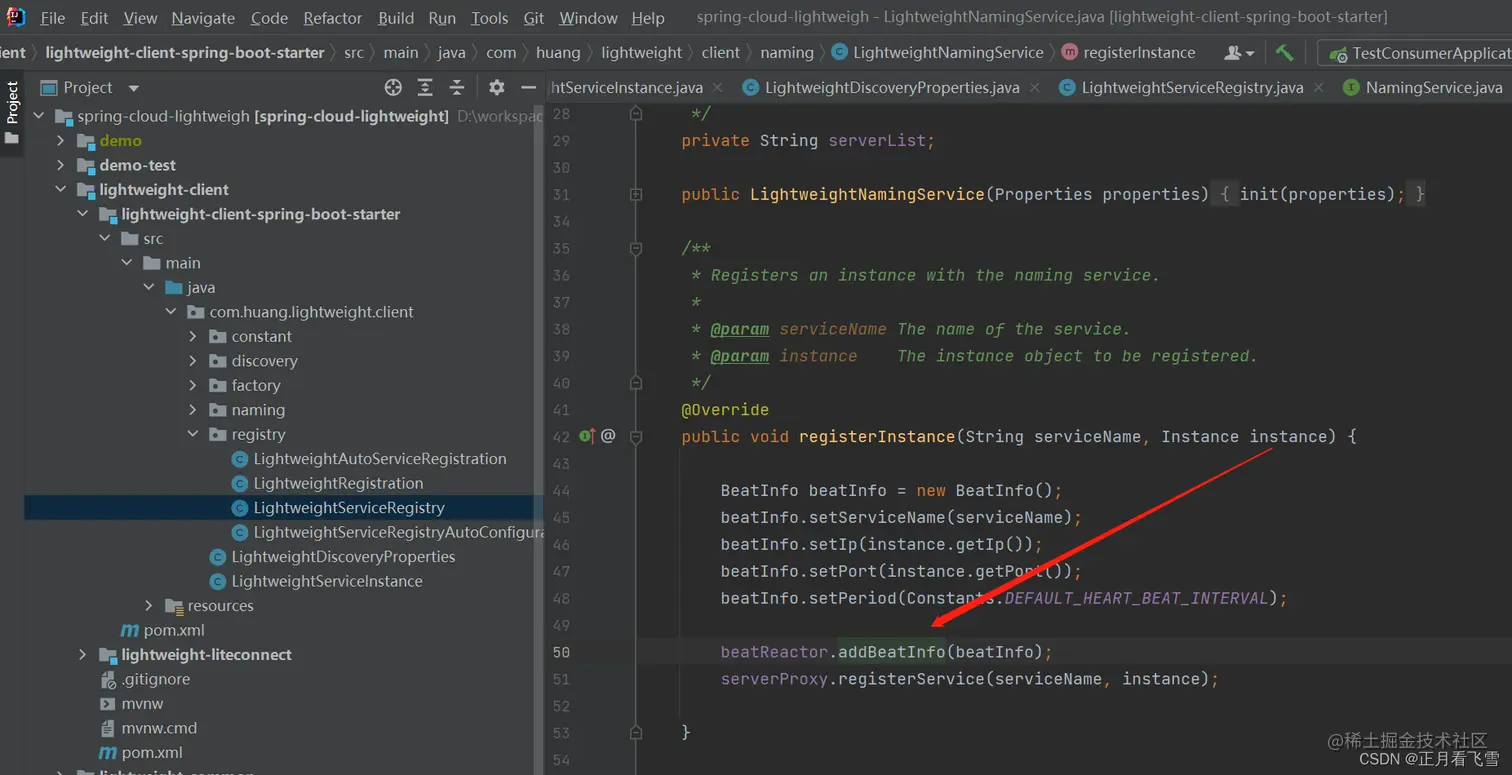Viewport: 1512px width, 775px height.
Task: Click the huang breadcrumb segment
Action: tap(558, 52)
